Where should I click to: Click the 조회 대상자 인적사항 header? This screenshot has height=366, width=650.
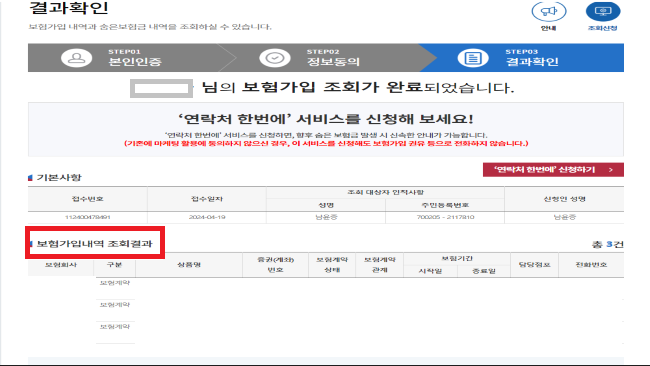[x=386, y=192]
